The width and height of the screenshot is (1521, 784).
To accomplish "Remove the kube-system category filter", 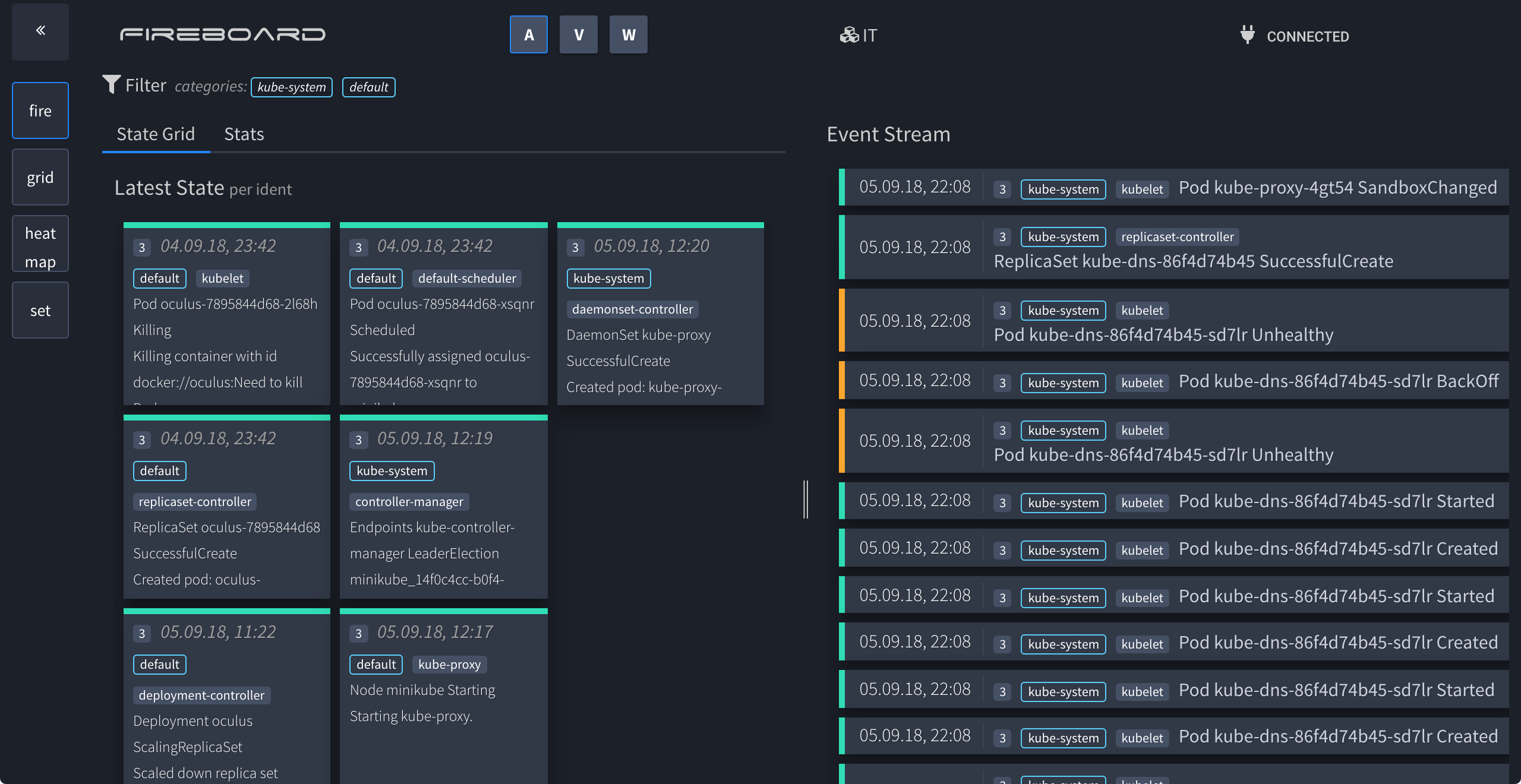I will tap(291, 87).
